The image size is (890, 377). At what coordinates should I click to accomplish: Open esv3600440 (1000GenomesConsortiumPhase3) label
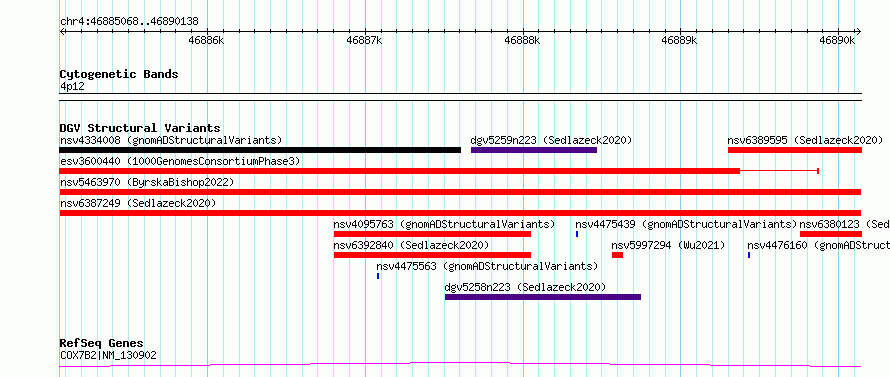[x=180, y=161]
